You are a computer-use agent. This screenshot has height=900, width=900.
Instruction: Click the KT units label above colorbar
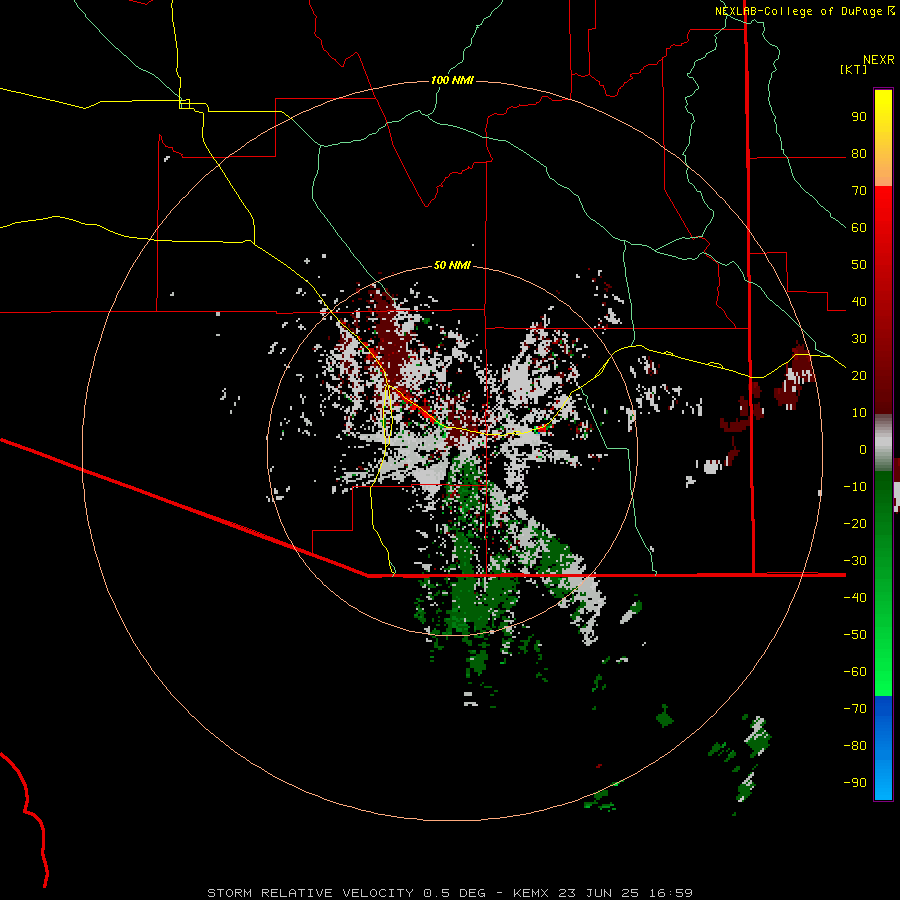click(853, 69)
